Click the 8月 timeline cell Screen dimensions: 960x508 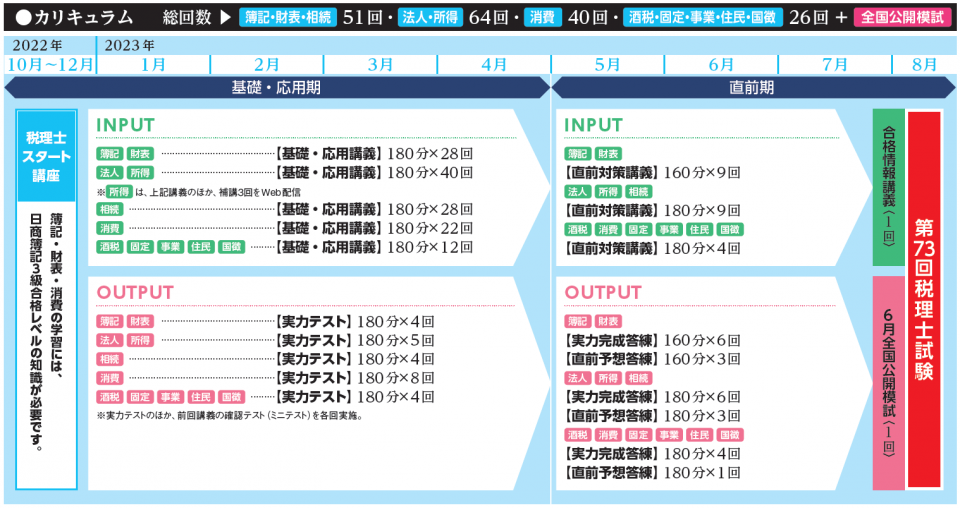pos(923,64)
